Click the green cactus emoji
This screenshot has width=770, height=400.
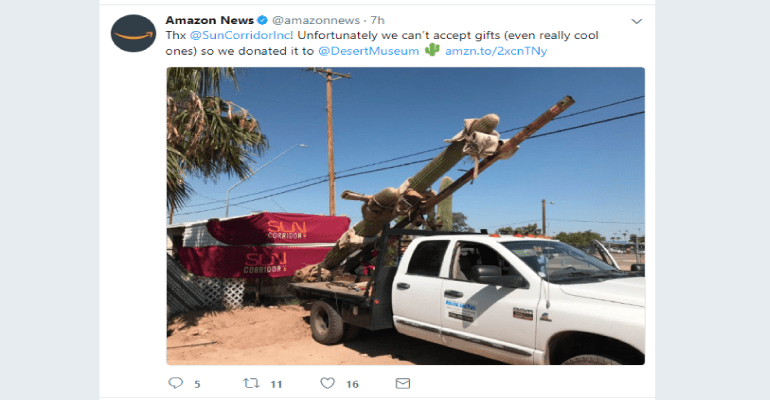point(432,50)
